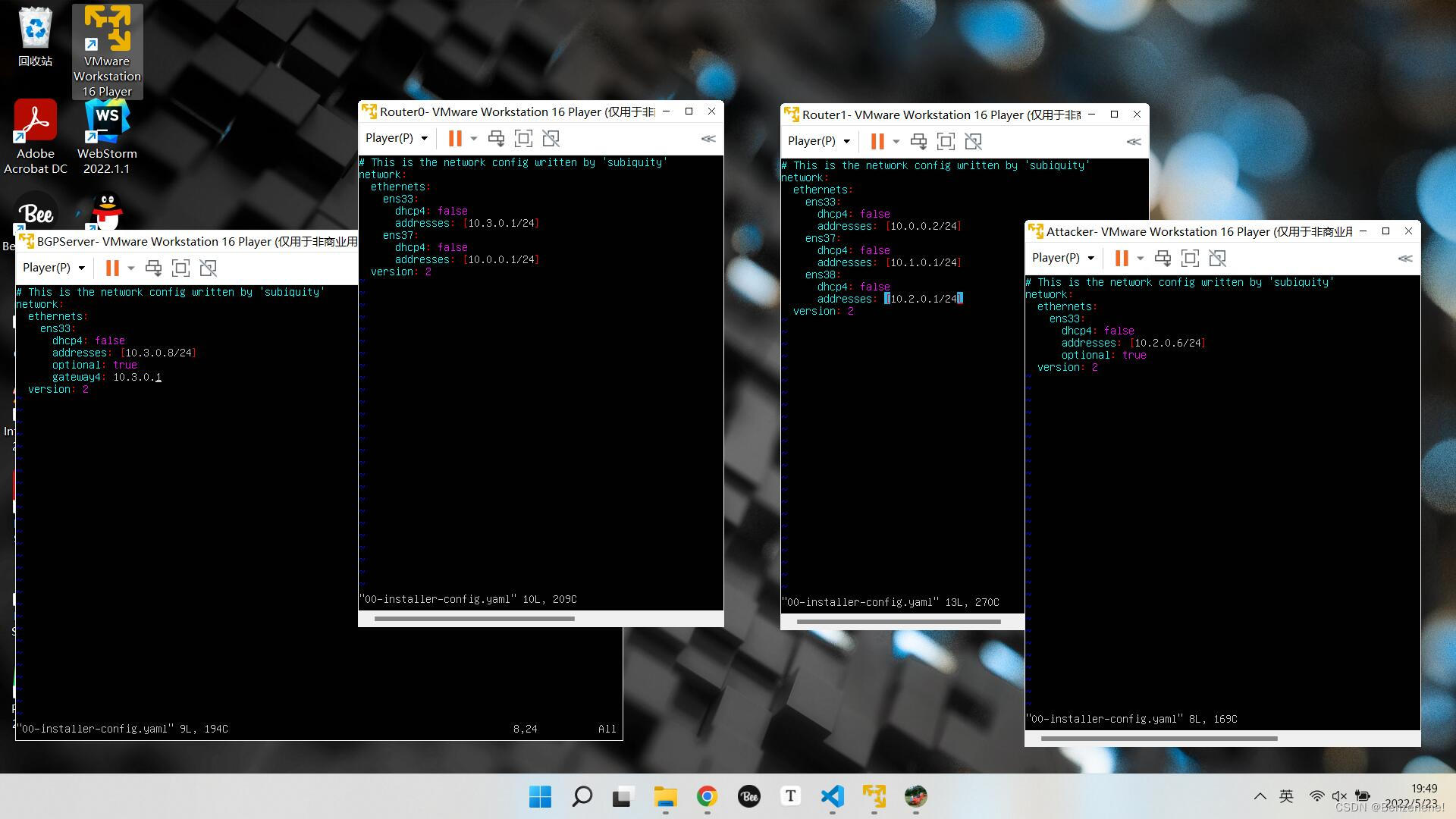Image resolution: width=1456 pixels, height=819 pixels.
Task: Open the Windows Start menu
Action: coord(540,796)
